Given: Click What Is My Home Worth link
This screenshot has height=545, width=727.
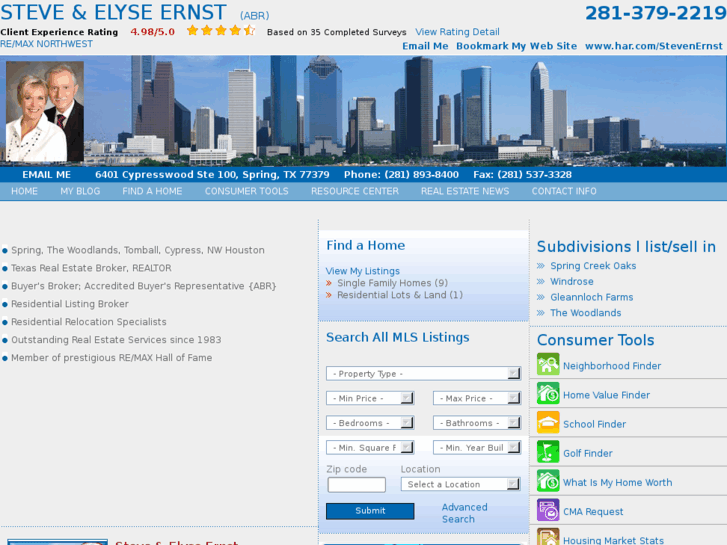Looking at the screenshot, I should tap(618, 483).
